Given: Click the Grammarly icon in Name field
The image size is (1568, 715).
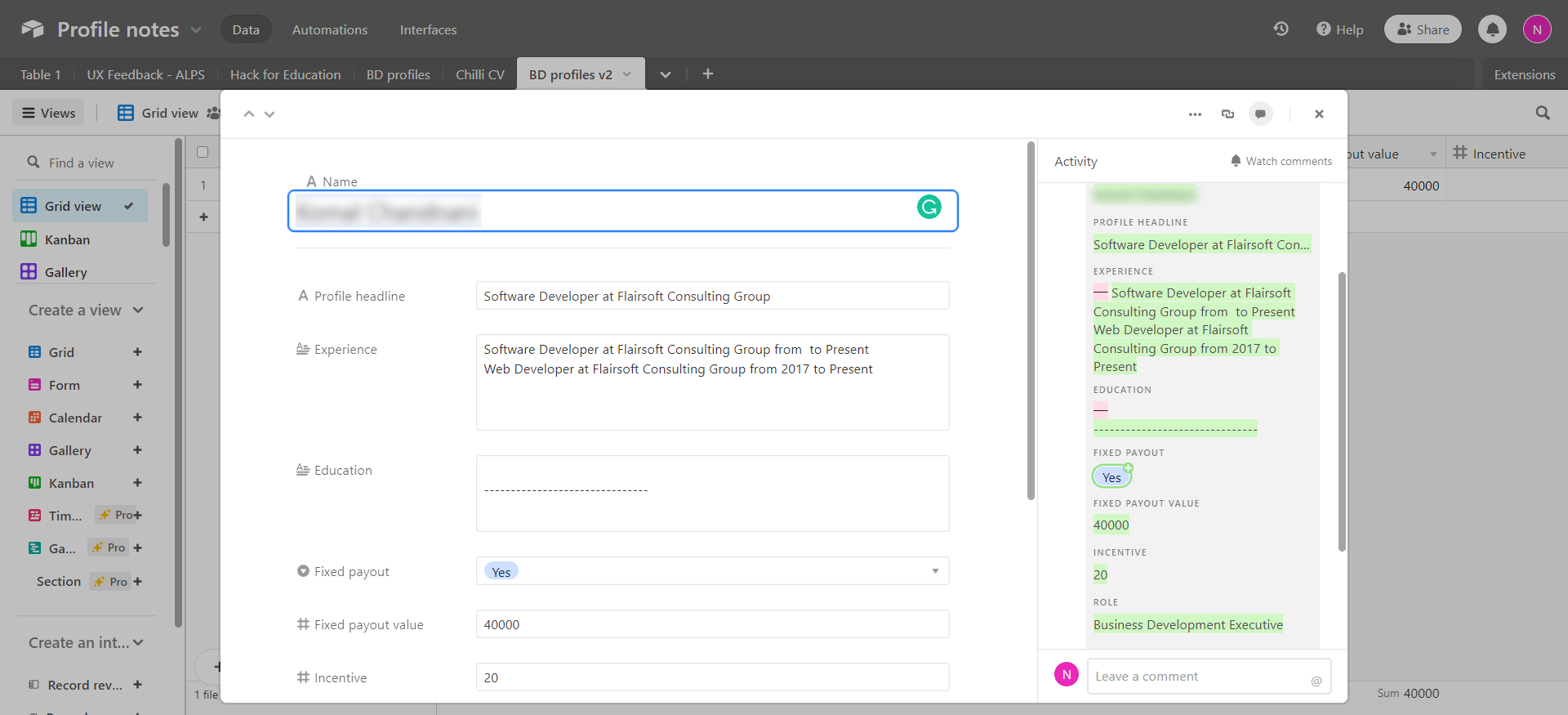Looking at the screenshot, I should (x=929, y=207).
